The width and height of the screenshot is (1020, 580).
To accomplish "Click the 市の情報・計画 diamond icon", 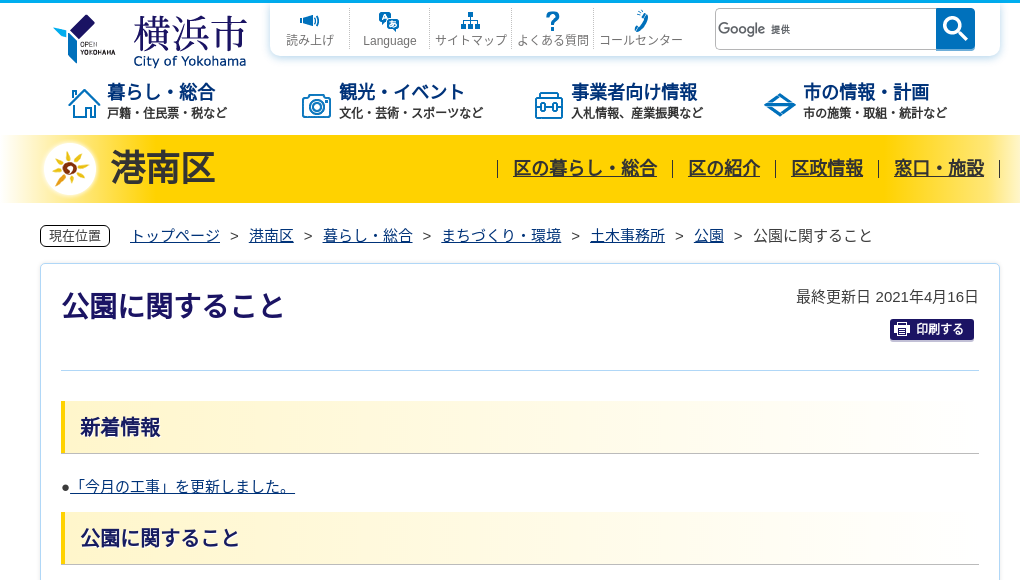I will (x=779, y=104).
